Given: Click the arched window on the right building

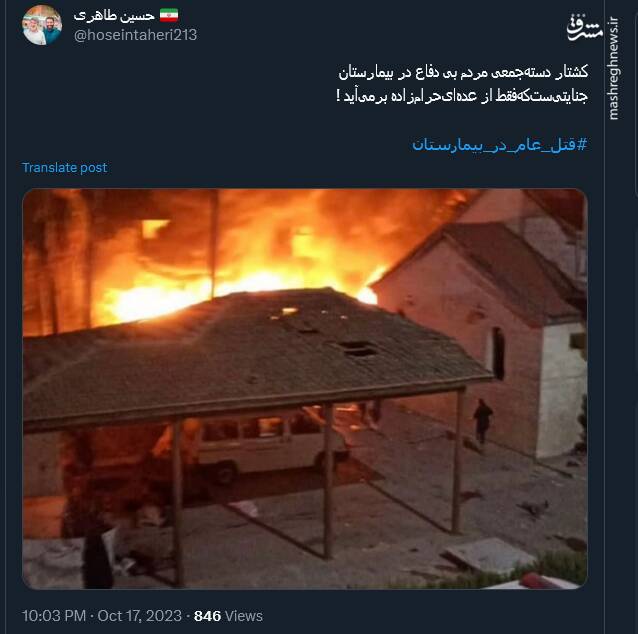Looking at the screenshot, I should point(498,353).
